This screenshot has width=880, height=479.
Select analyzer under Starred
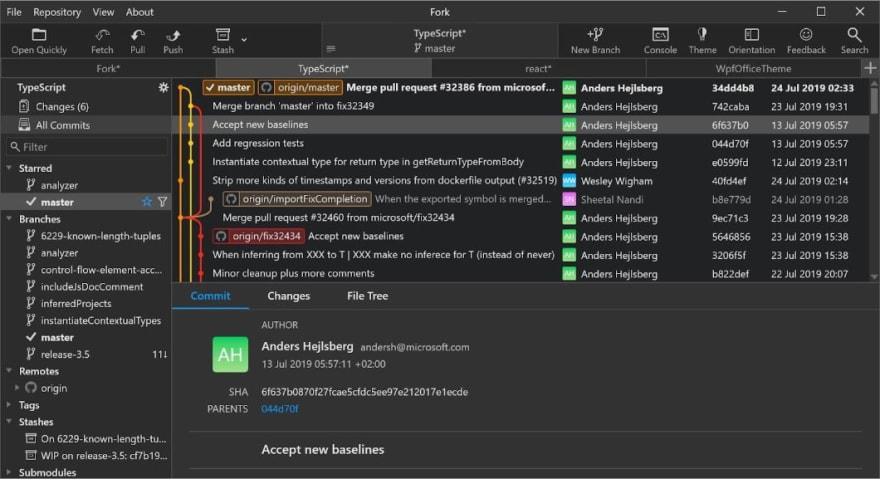[86, 185]
